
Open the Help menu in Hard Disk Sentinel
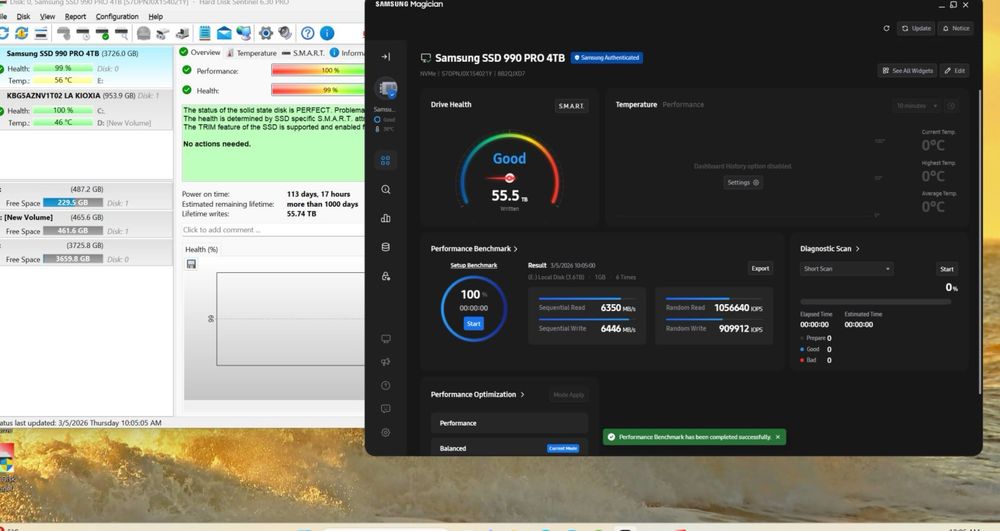click(x=156, y=17)
